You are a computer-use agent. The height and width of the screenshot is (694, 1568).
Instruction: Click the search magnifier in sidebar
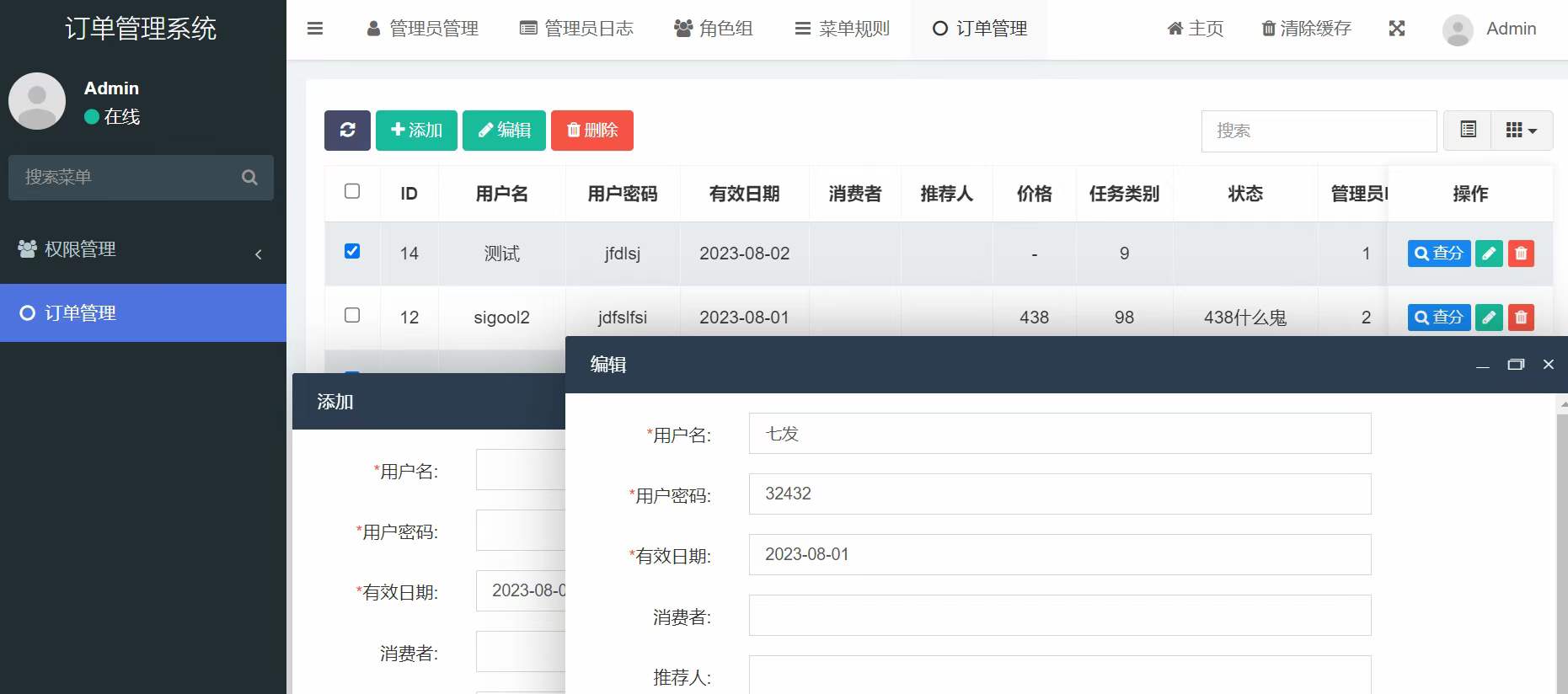[249, 178]
